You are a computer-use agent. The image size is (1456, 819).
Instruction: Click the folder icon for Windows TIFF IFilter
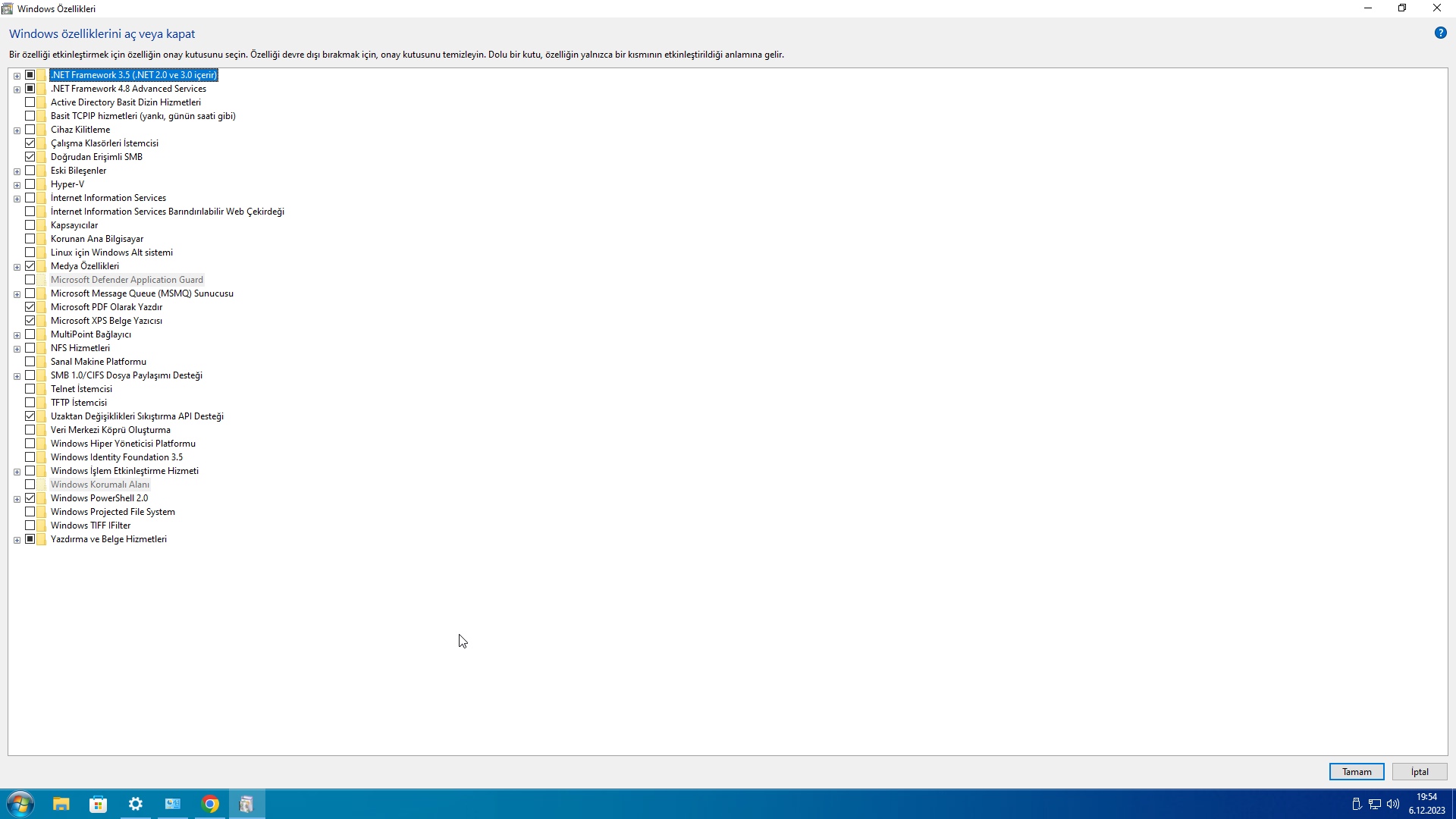42,526
